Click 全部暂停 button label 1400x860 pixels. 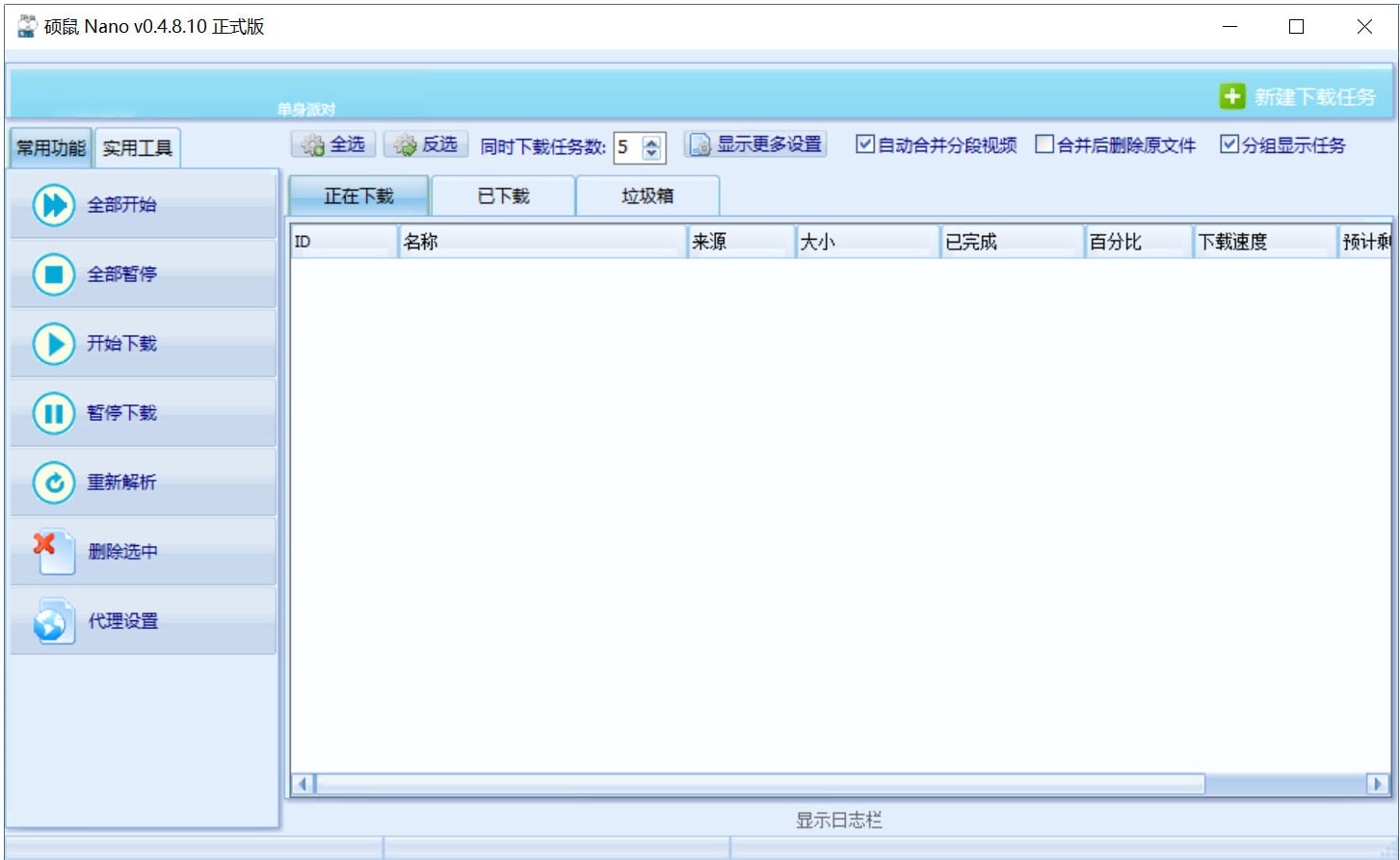click(x=121, y=274)
